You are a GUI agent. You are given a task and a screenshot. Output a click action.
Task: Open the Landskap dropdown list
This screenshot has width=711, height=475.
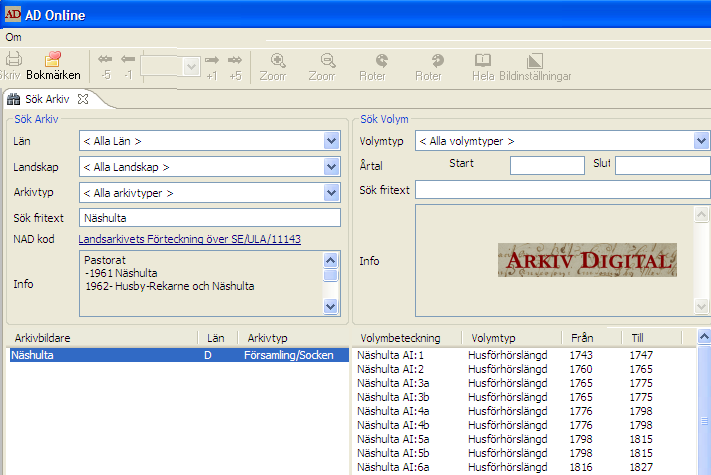[332, 167]
